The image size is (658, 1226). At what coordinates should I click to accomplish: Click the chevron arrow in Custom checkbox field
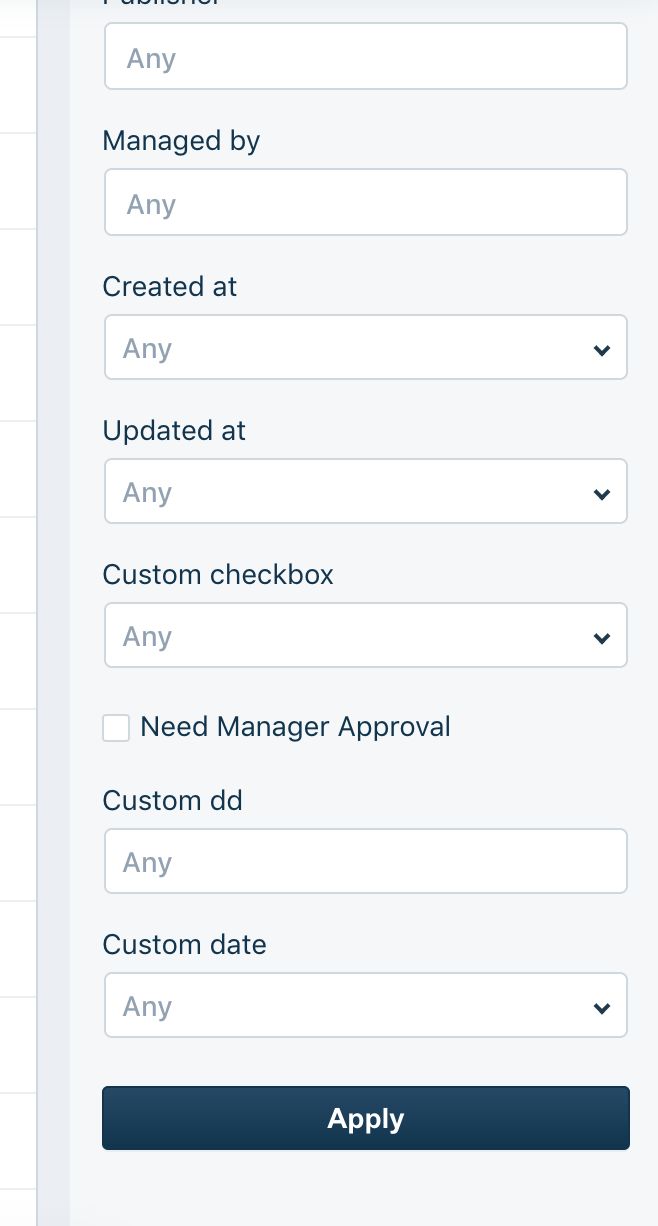point(601,637)
